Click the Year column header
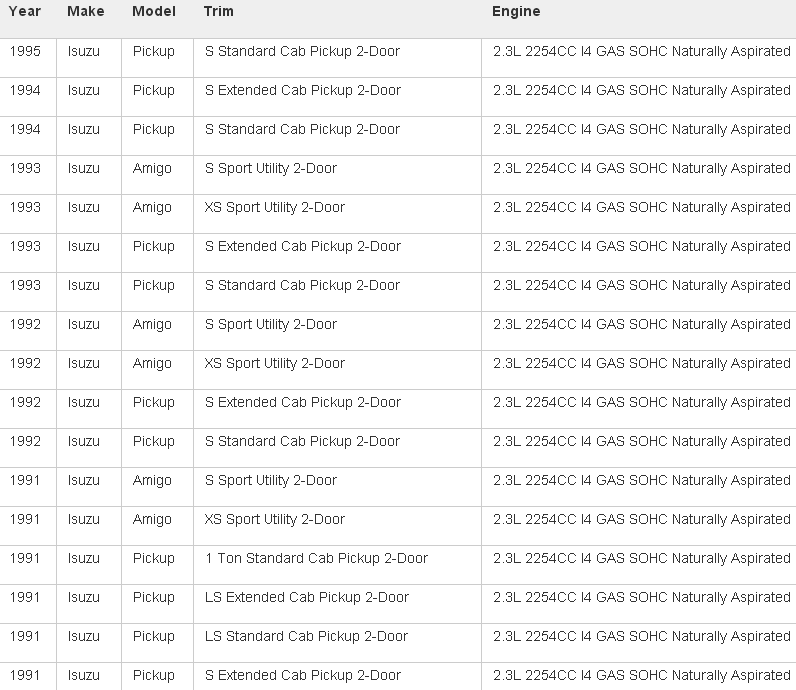Viewport: 796px width, 690px height. [25, 12]
